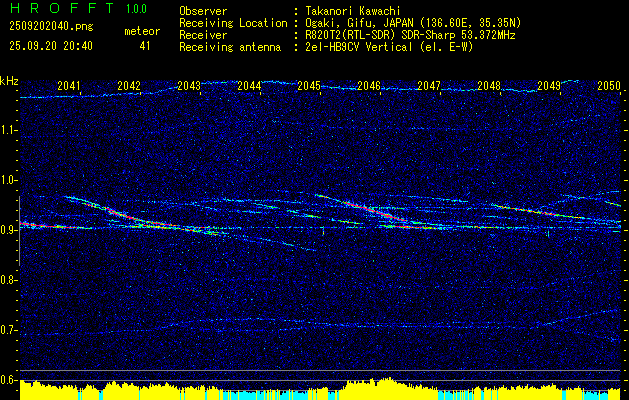The width and height of the screenshot is (629, 400).
Task: Click the 2047 time axis label
Action: 429,86
